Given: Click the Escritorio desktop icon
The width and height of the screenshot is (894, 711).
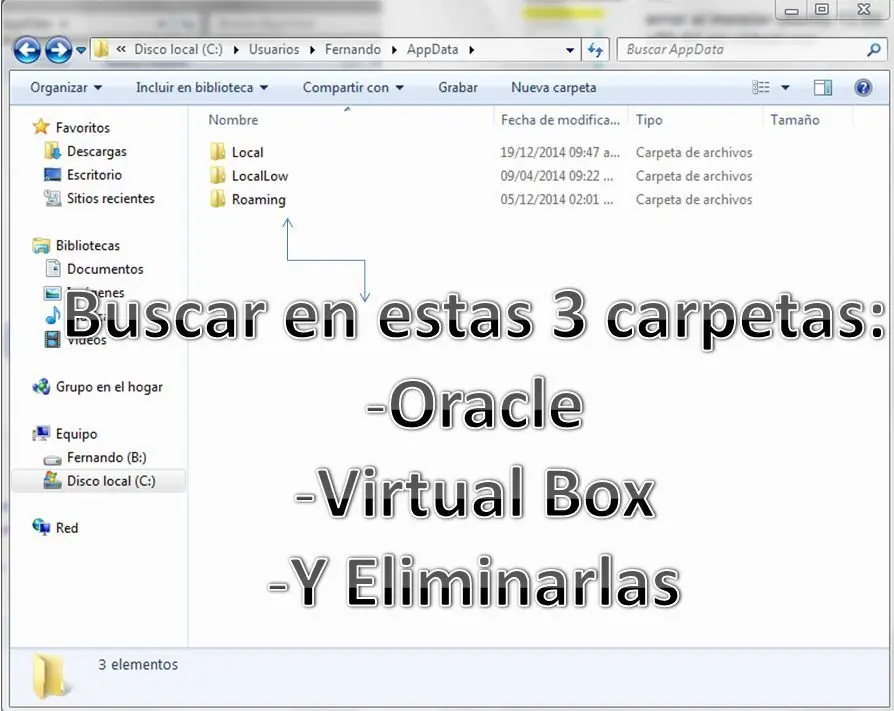Looking at the screenshot, I should tap(52, 174).
